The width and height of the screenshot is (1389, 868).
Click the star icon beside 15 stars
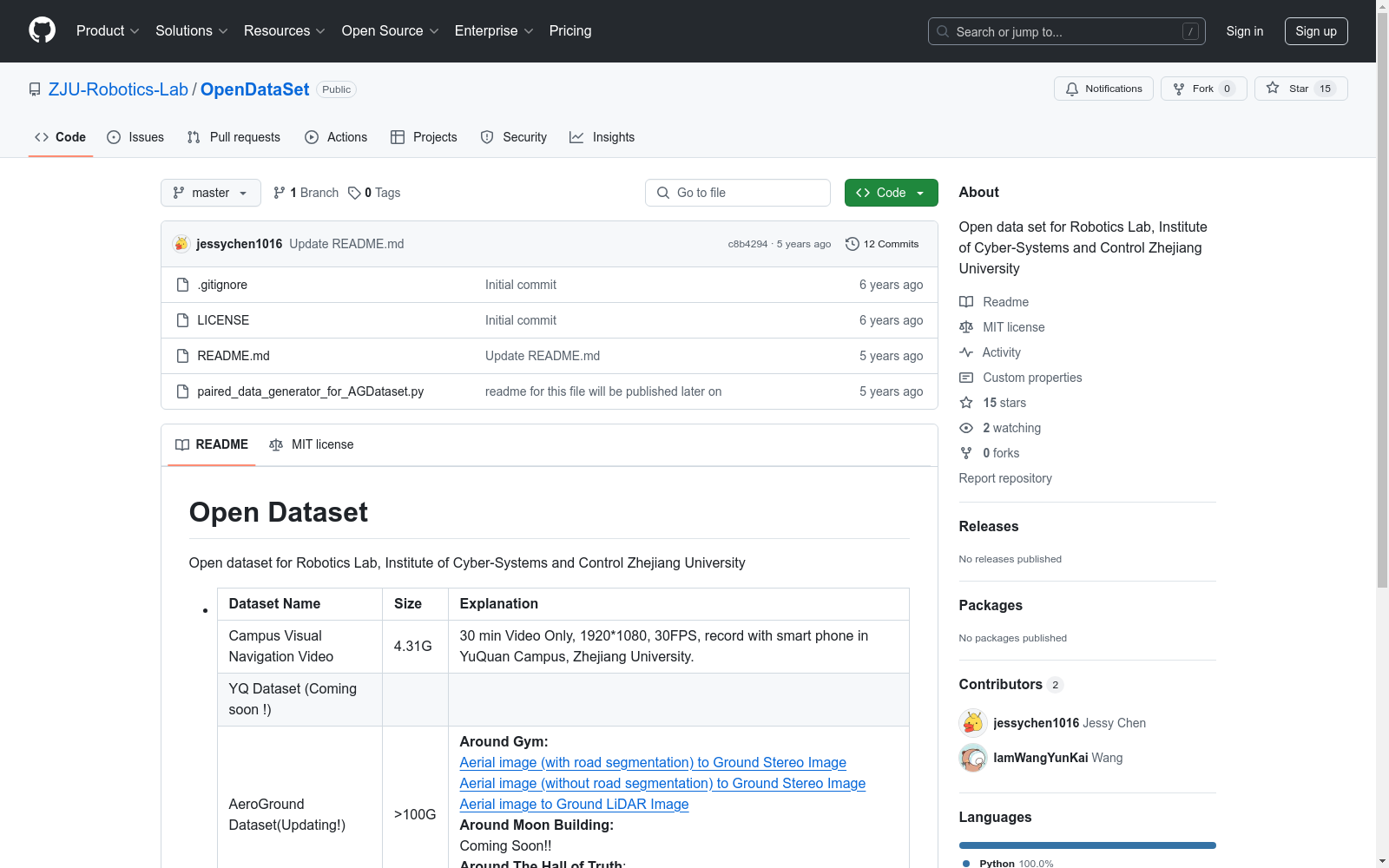(966, 403)
